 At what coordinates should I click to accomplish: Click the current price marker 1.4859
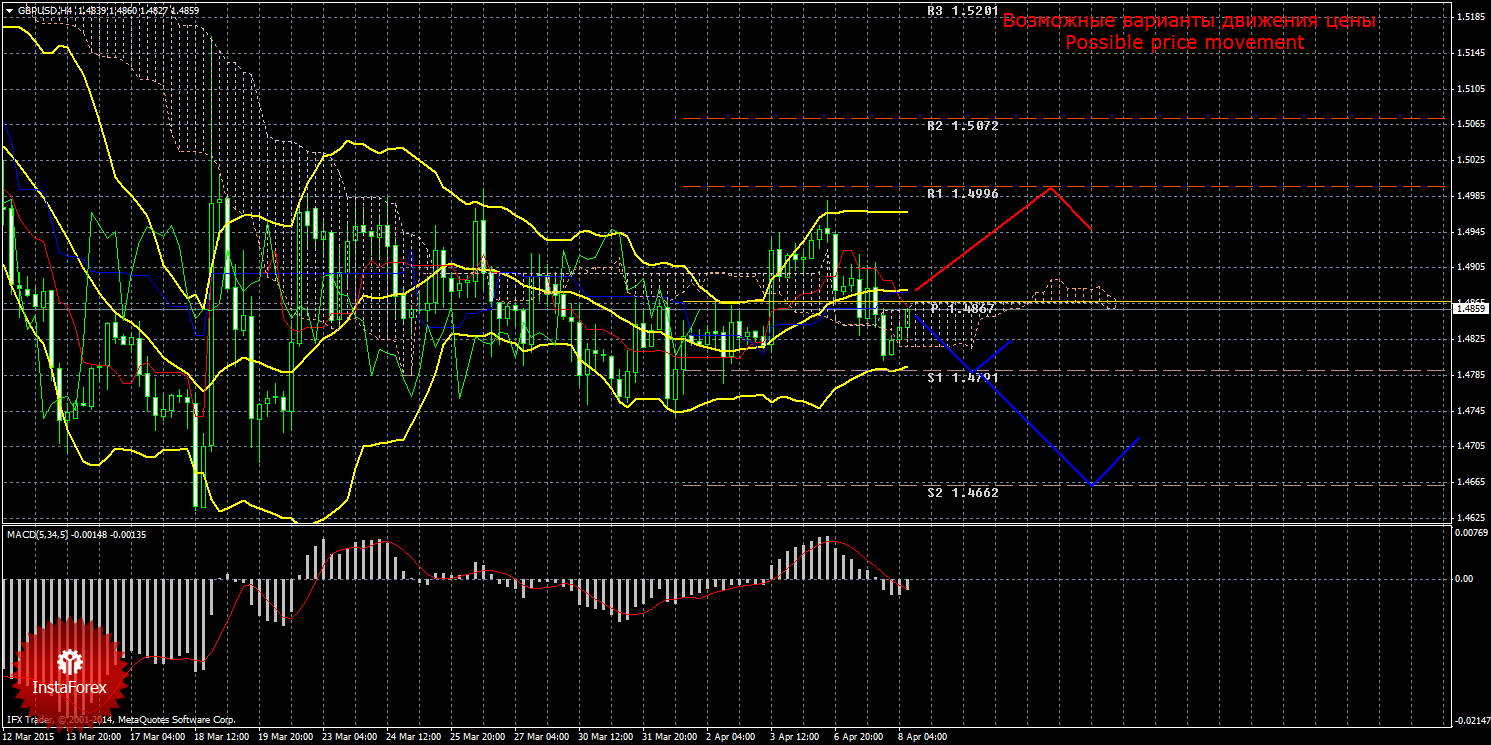point(1469,309)
